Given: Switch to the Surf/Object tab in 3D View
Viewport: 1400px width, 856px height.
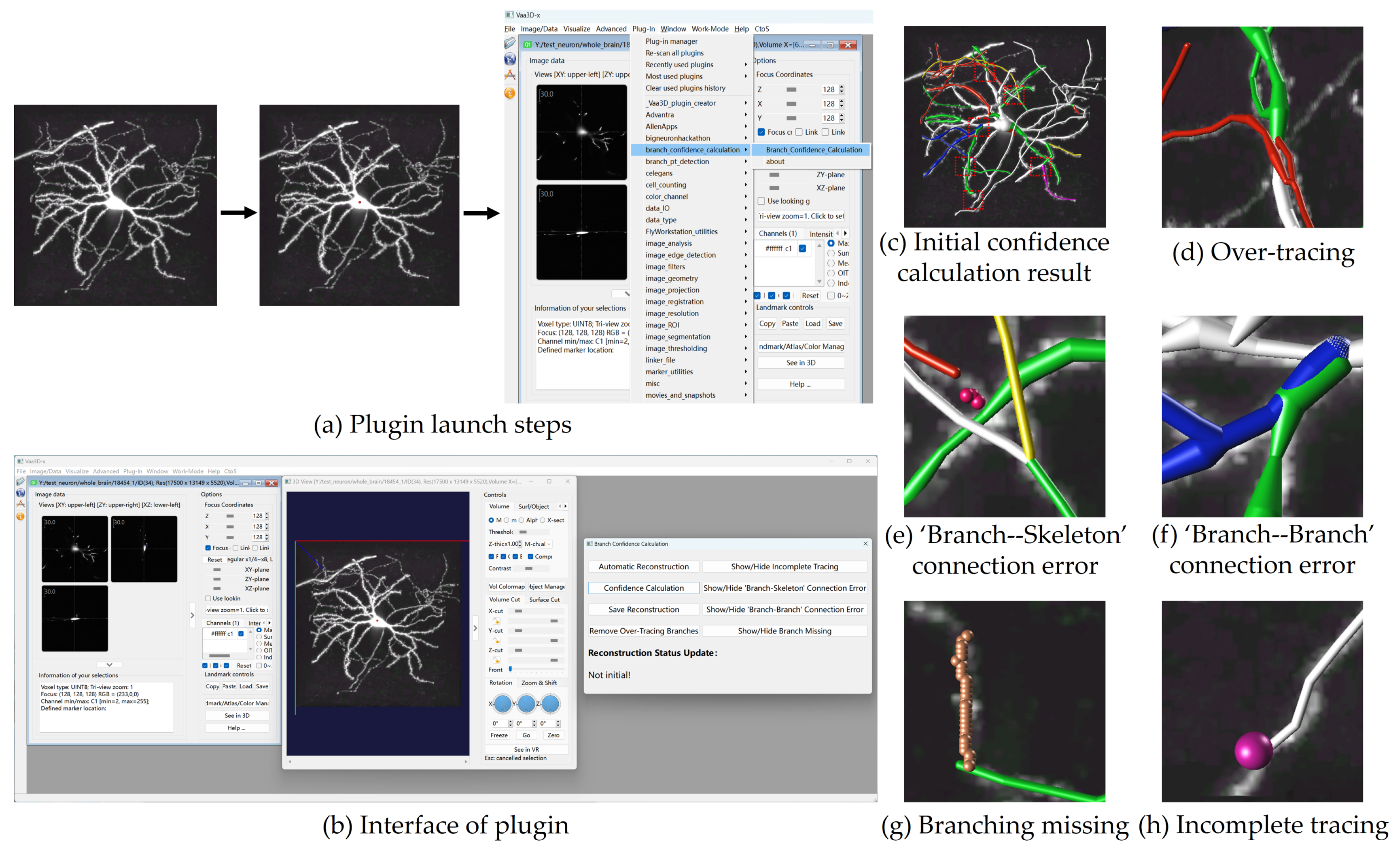Looking at the screenshot, I should pos(533,506).
